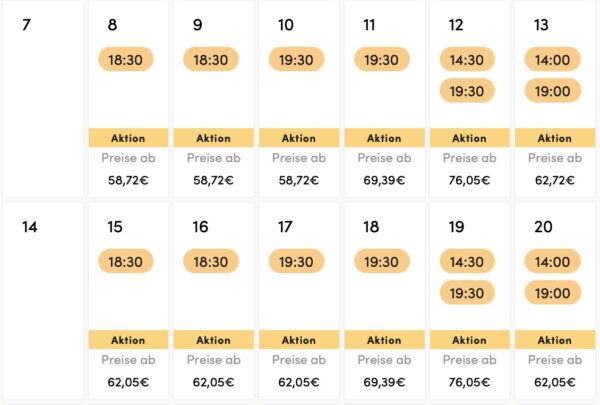
Task: Pick the 14:00 showtime on the 20th
Action: coord(553,261)
